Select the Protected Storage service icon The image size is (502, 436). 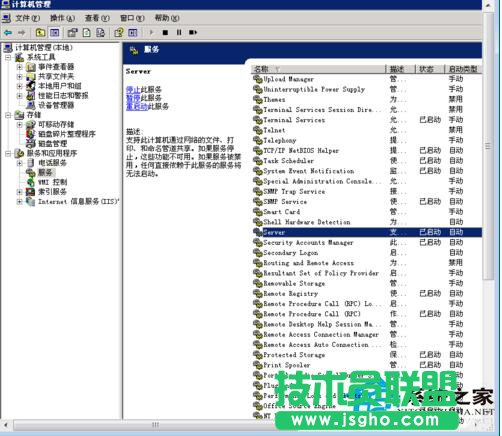pyautogui.click(x=257, y=355)
